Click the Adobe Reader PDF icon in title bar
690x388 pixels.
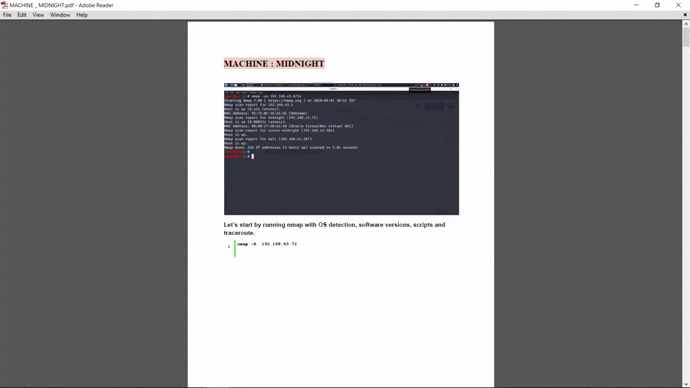tap(4, 5)
